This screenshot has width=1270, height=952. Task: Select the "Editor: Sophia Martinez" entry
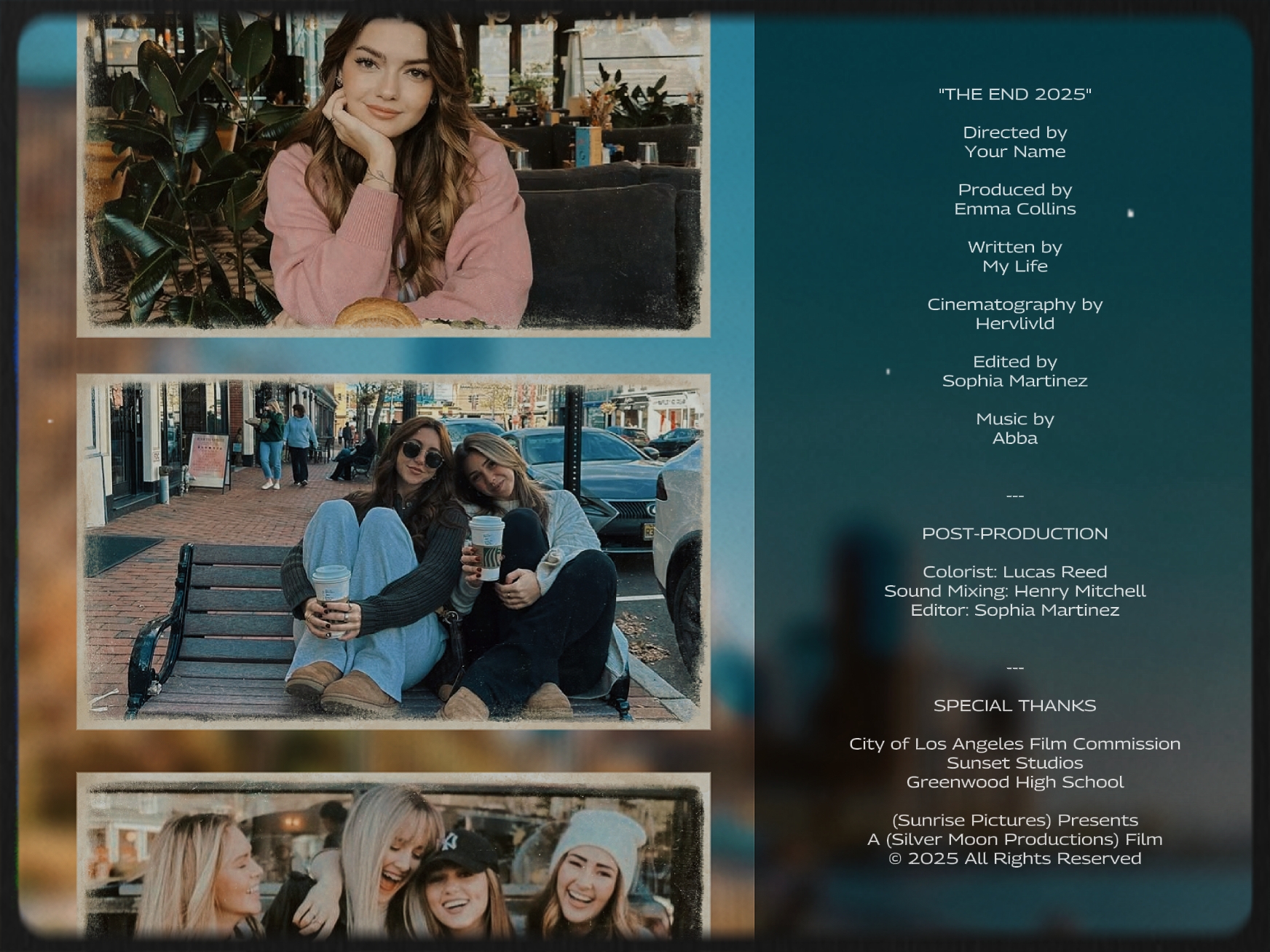point(1014,611)
